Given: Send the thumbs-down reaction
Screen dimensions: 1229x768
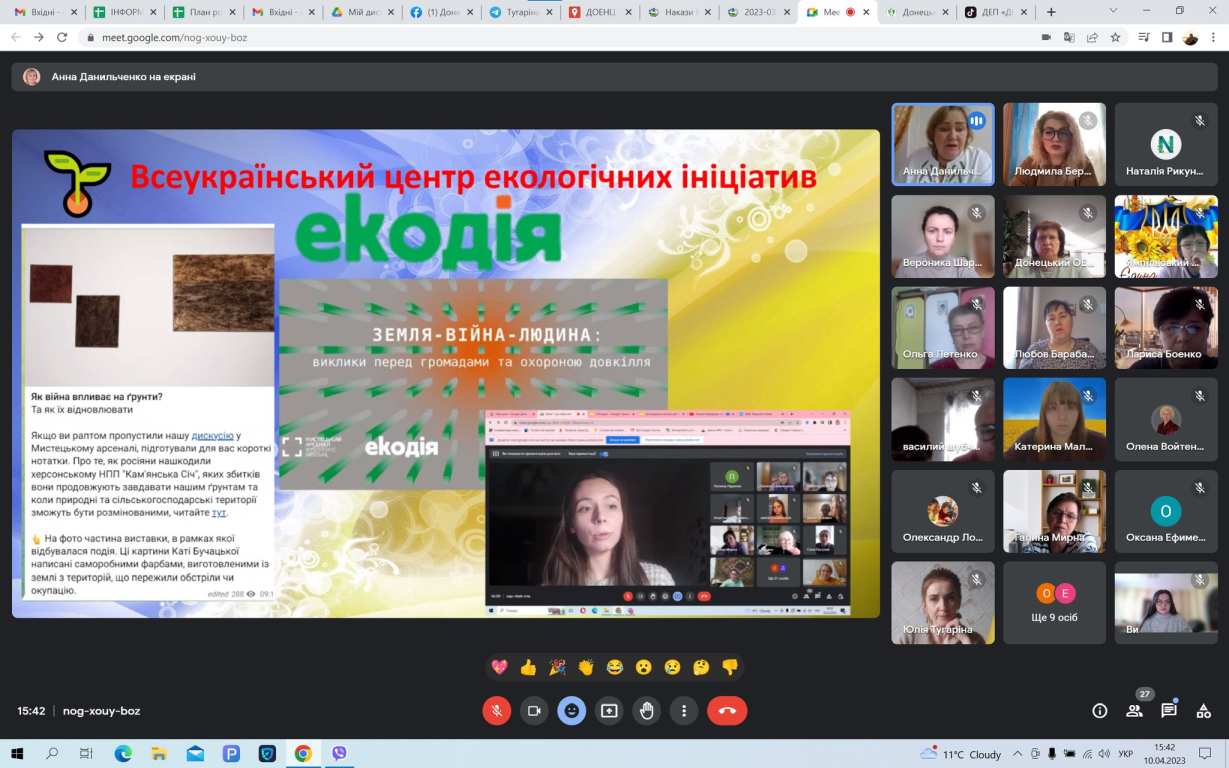Looking at the screenshot, I should click(730, 667).
